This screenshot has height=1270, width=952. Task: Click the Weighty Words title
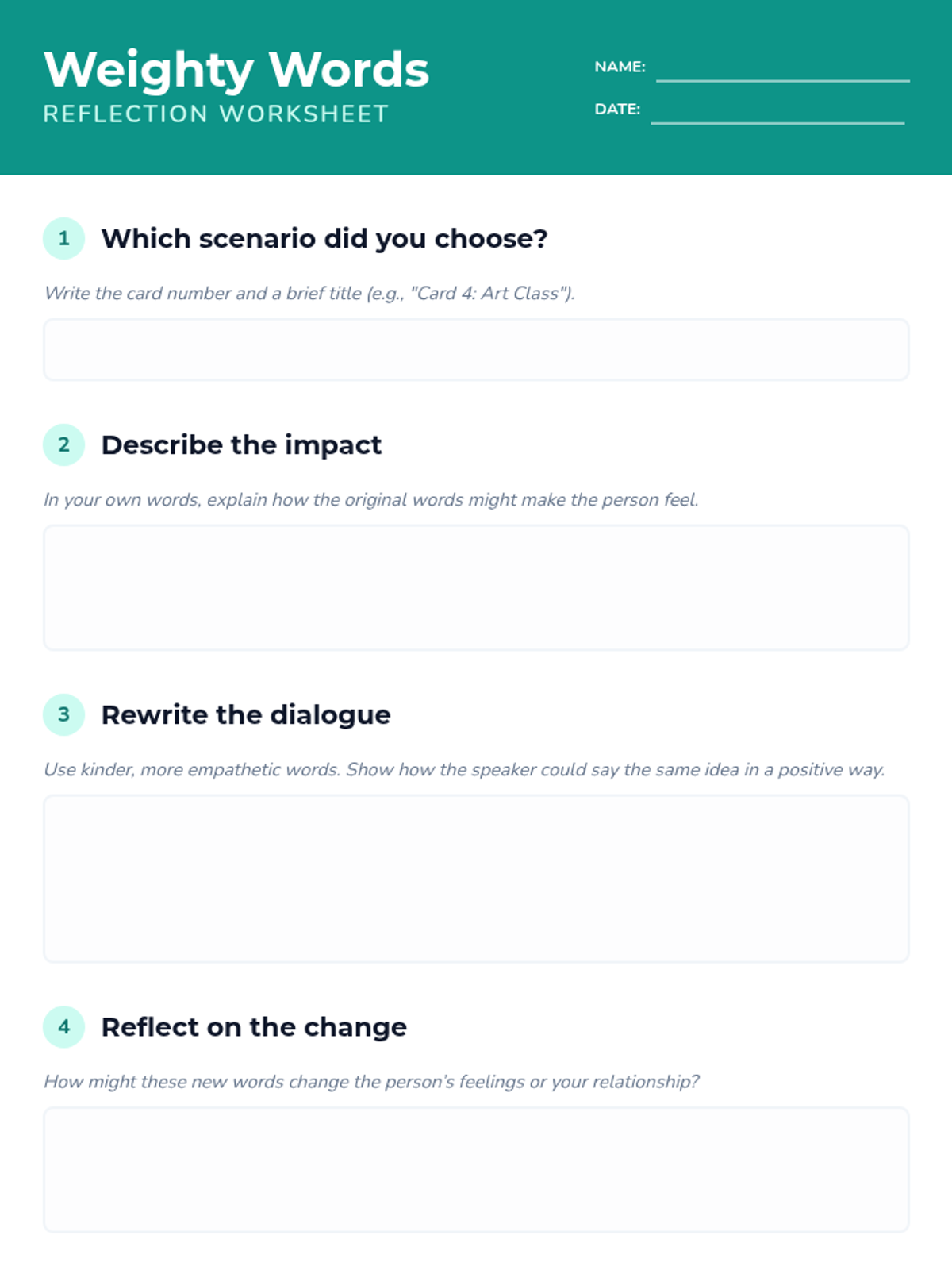click(236, 70)
